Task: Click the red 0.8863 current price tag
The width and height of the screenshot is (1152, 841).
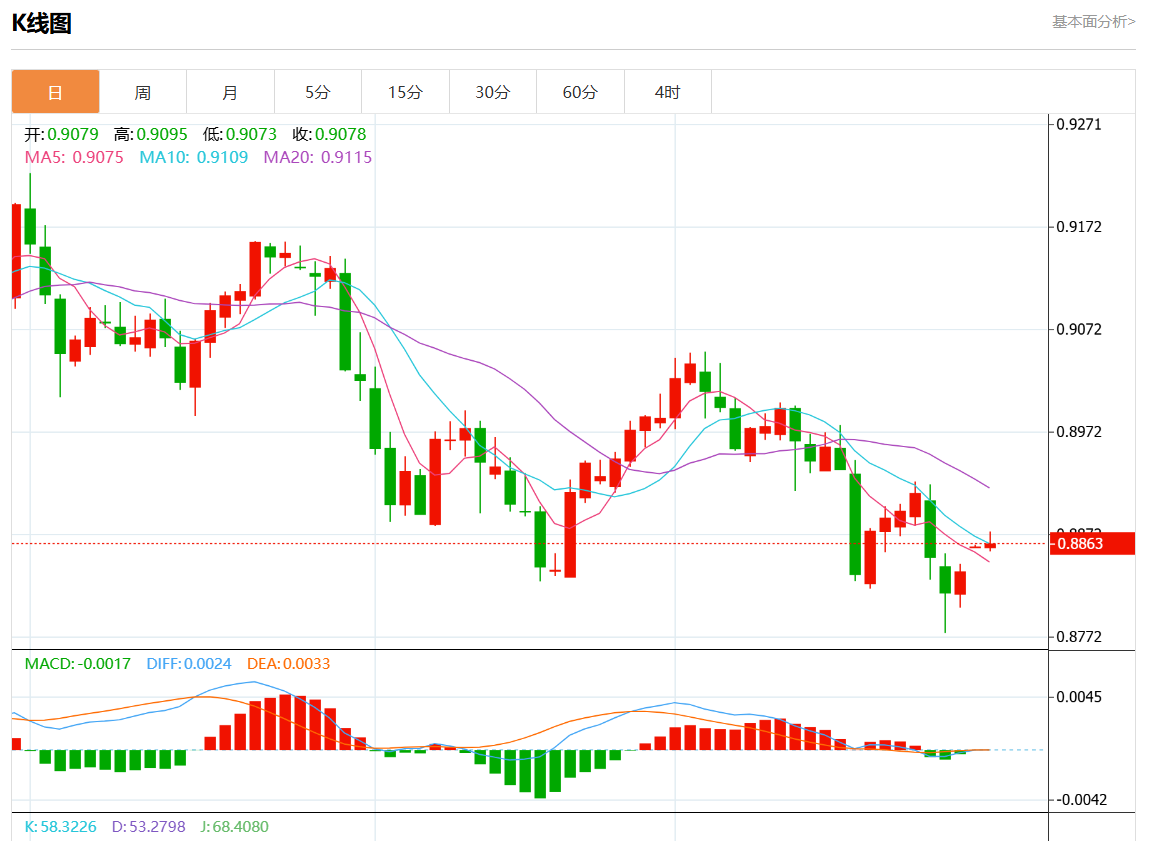Action: 1092,544
